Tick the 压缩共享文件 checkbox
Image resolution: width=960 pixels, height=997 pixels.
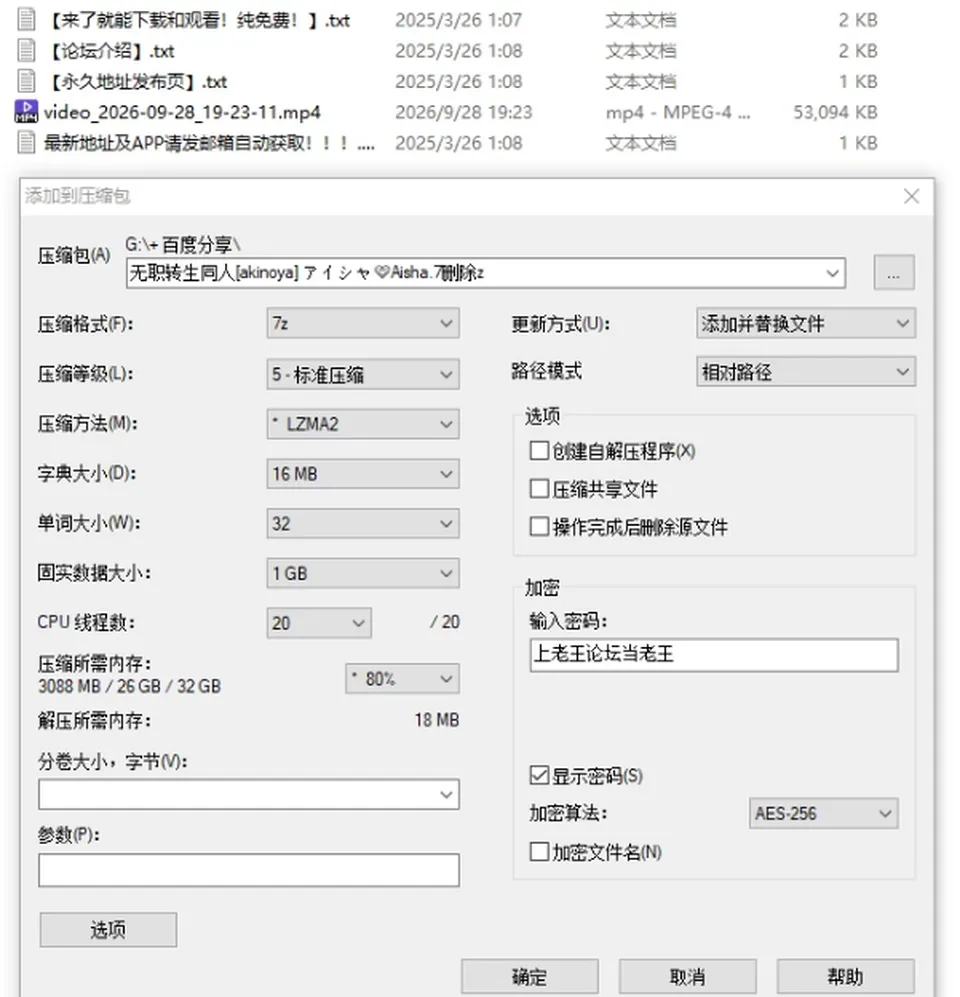(539, 489)
